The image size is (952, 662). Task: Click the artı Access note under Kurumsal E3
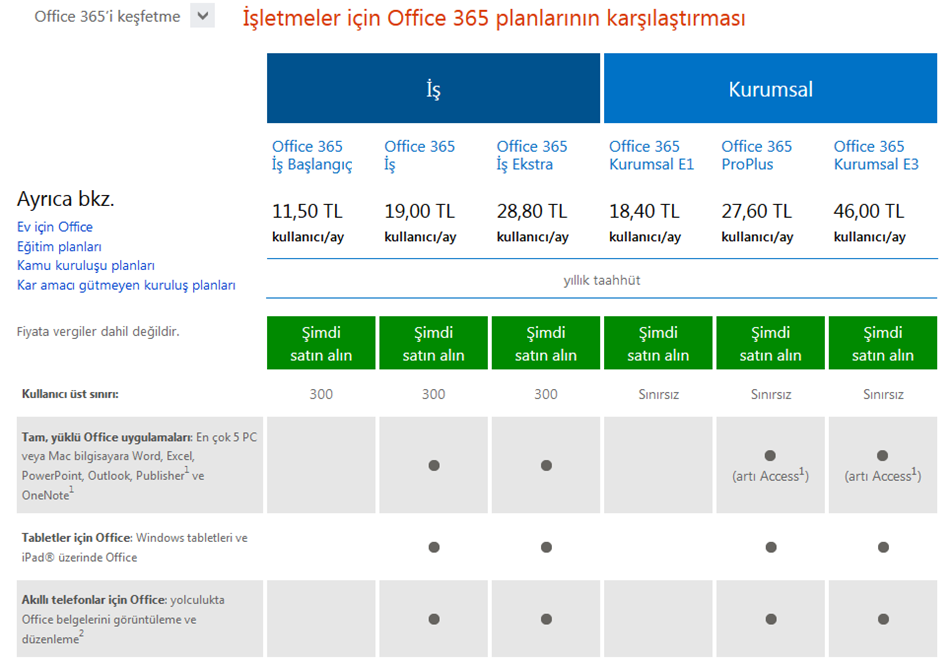point(883,476)
